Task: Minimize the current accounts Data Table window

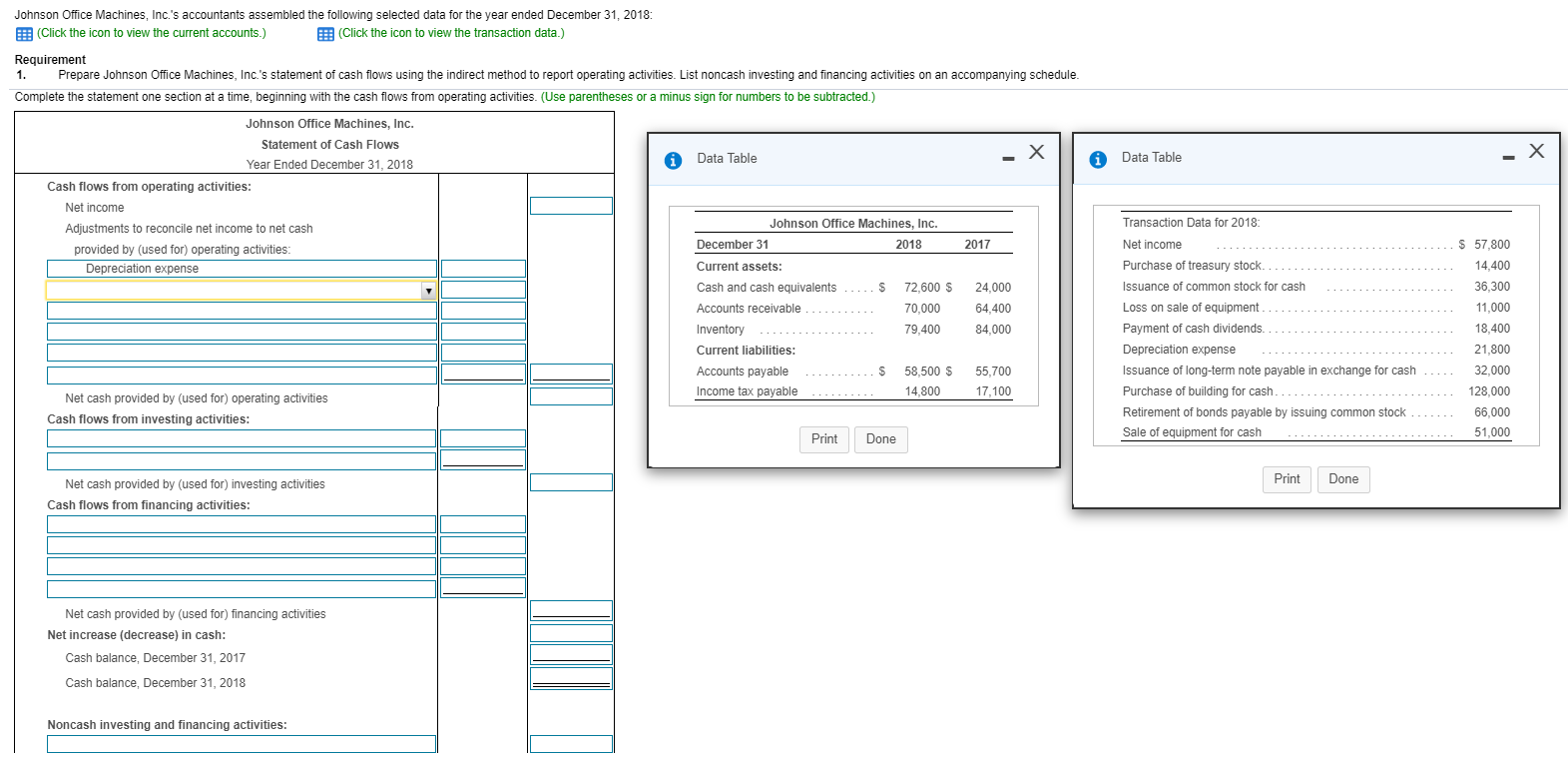Action: point(1009,158)
